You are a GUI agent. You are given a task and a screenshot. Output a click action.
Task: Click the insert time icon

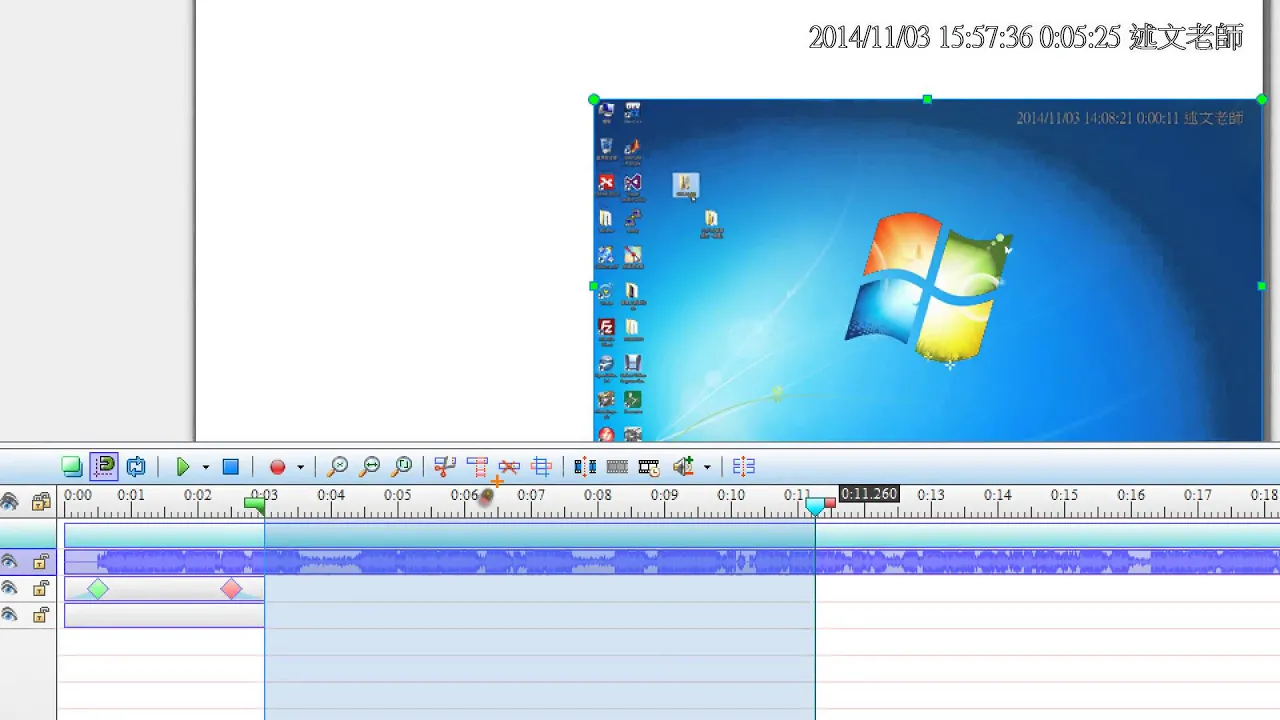click(585, 467)
